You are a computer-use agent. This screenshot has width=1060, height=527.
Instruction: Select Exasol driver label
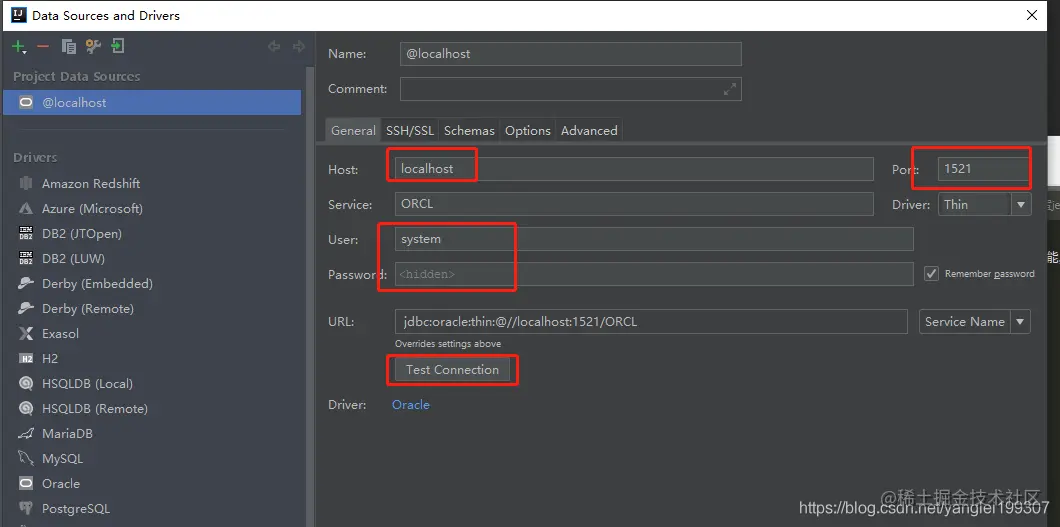tap(60, 333)
